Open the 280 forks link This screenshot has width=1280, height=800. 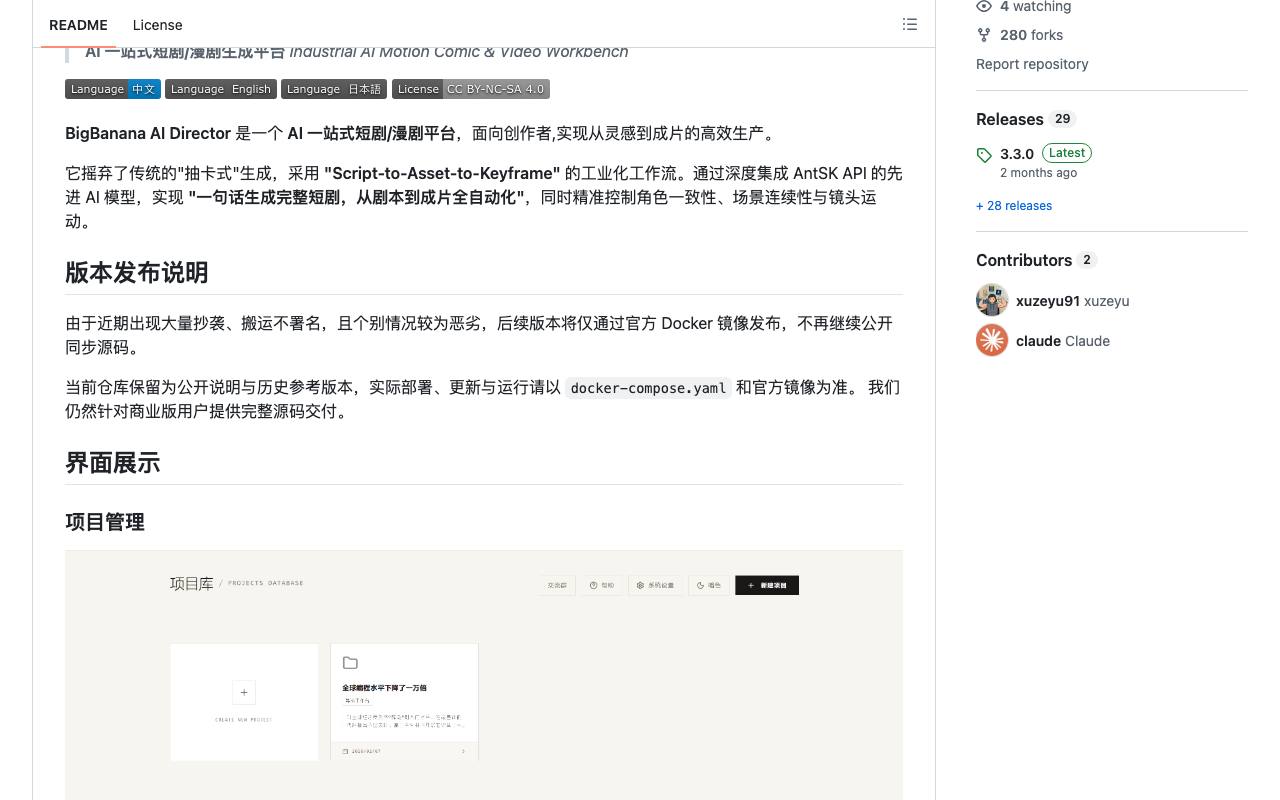pos(1031,35)
